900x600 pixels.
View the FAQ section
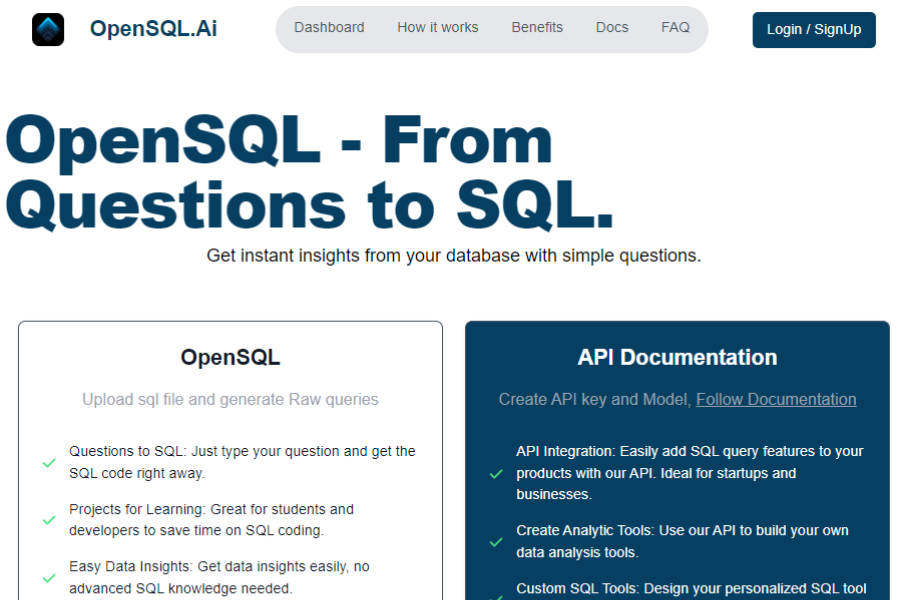point(676,27)
